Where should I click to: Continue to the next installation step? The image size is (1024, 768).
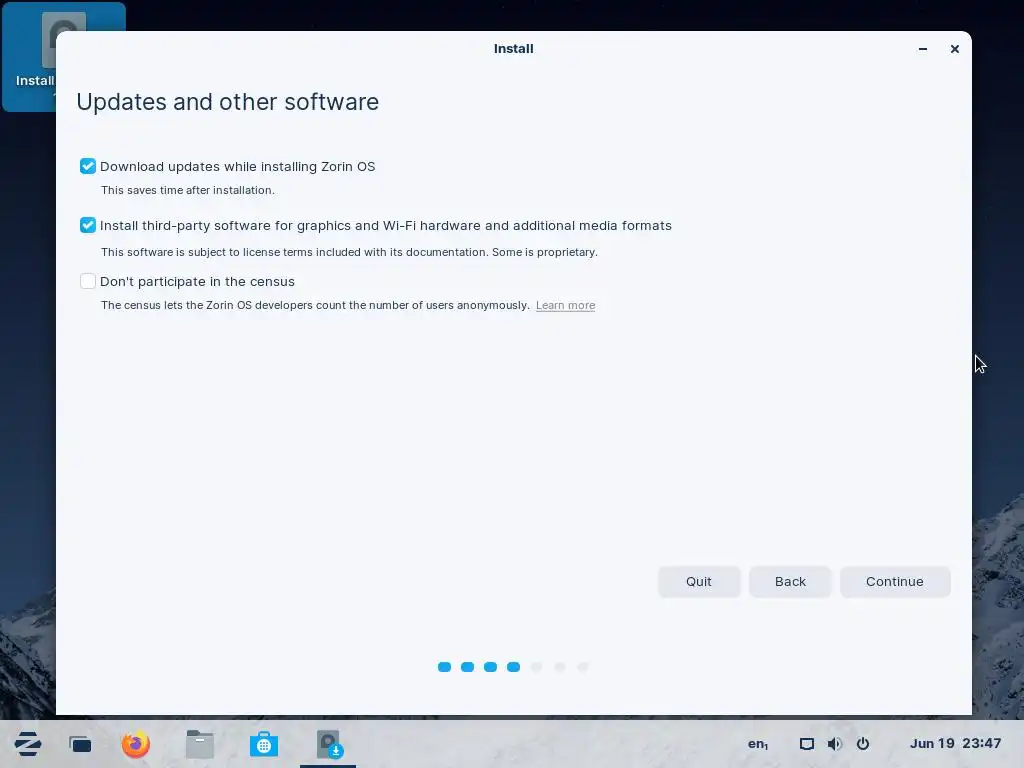coord(895,582)
